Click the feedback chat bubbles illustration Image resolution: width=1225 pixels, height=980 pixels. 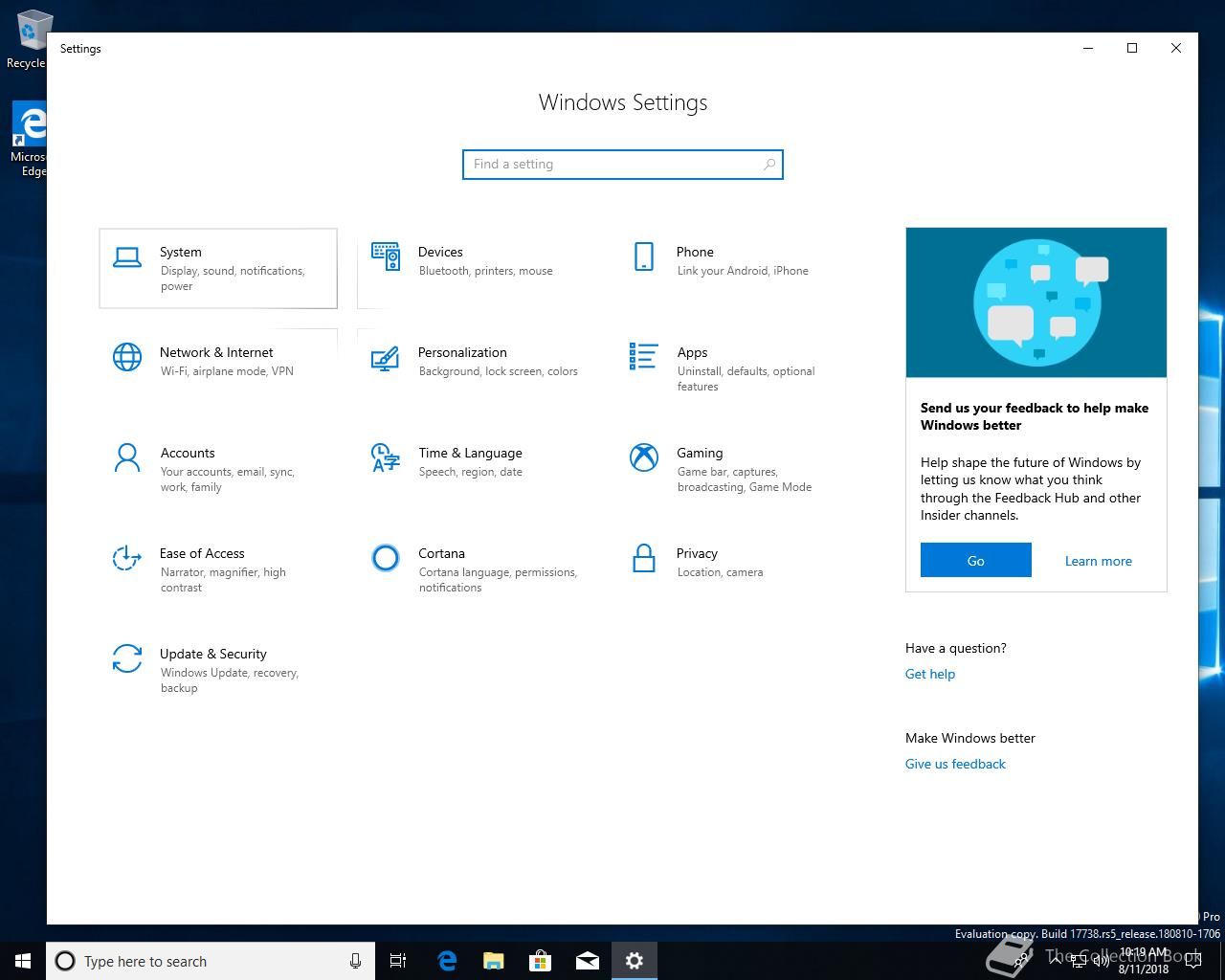1036,302
